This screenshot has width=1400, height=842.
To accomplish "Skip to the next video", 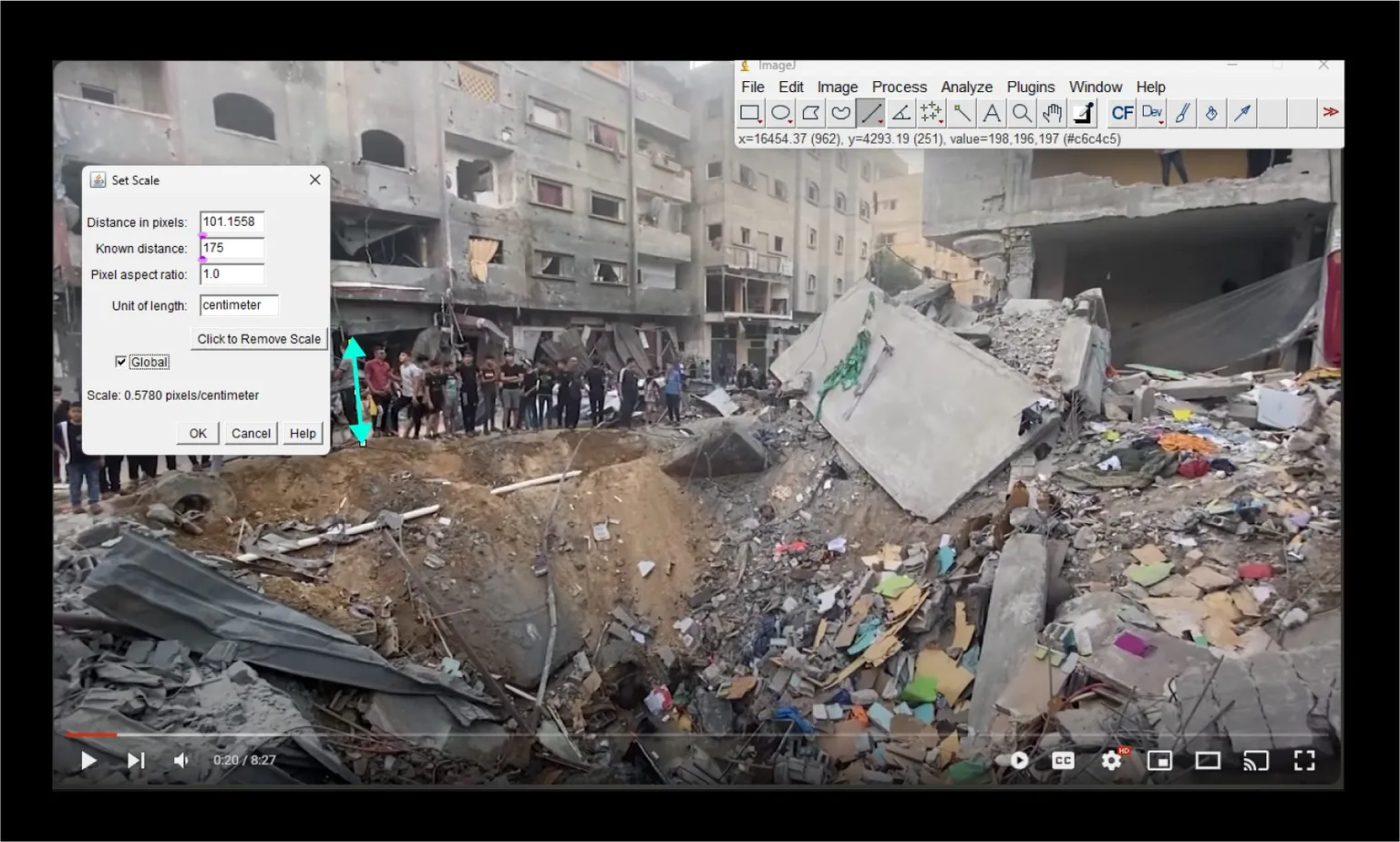I will point(136,760).
